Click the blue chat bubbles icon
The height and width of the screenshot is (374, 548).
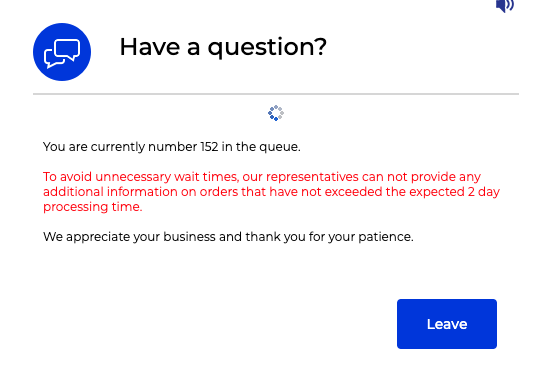(62, 52)
